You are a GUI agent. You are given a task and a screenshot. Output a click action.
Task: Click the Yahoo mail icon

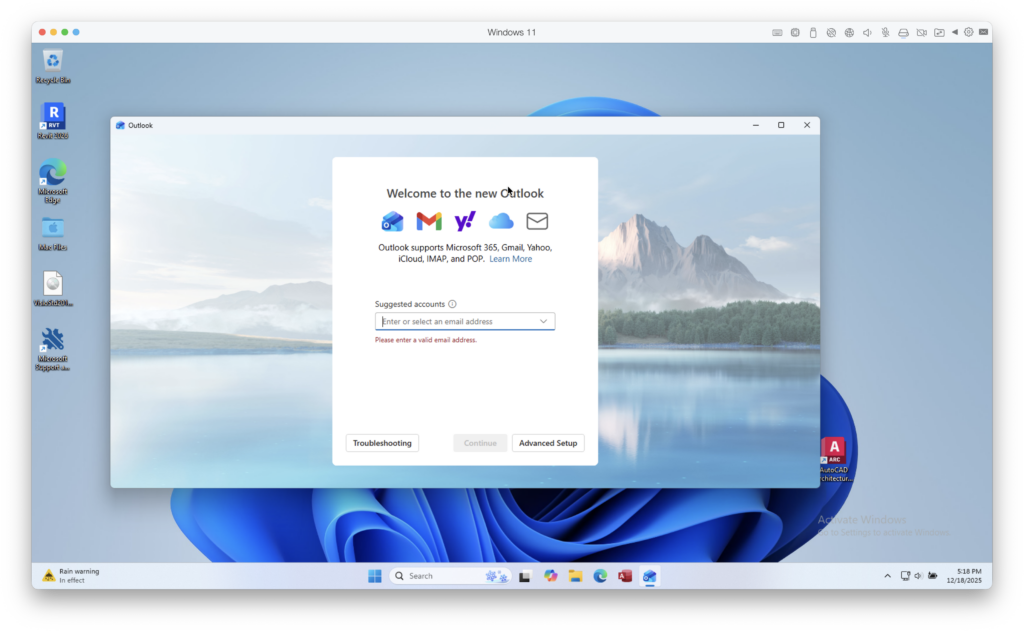[x=465, y=221]
